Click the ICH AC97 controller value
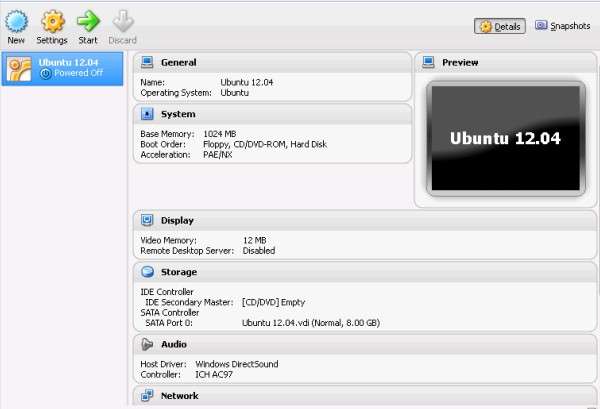The image size is (600, 409). pos(214,374)
